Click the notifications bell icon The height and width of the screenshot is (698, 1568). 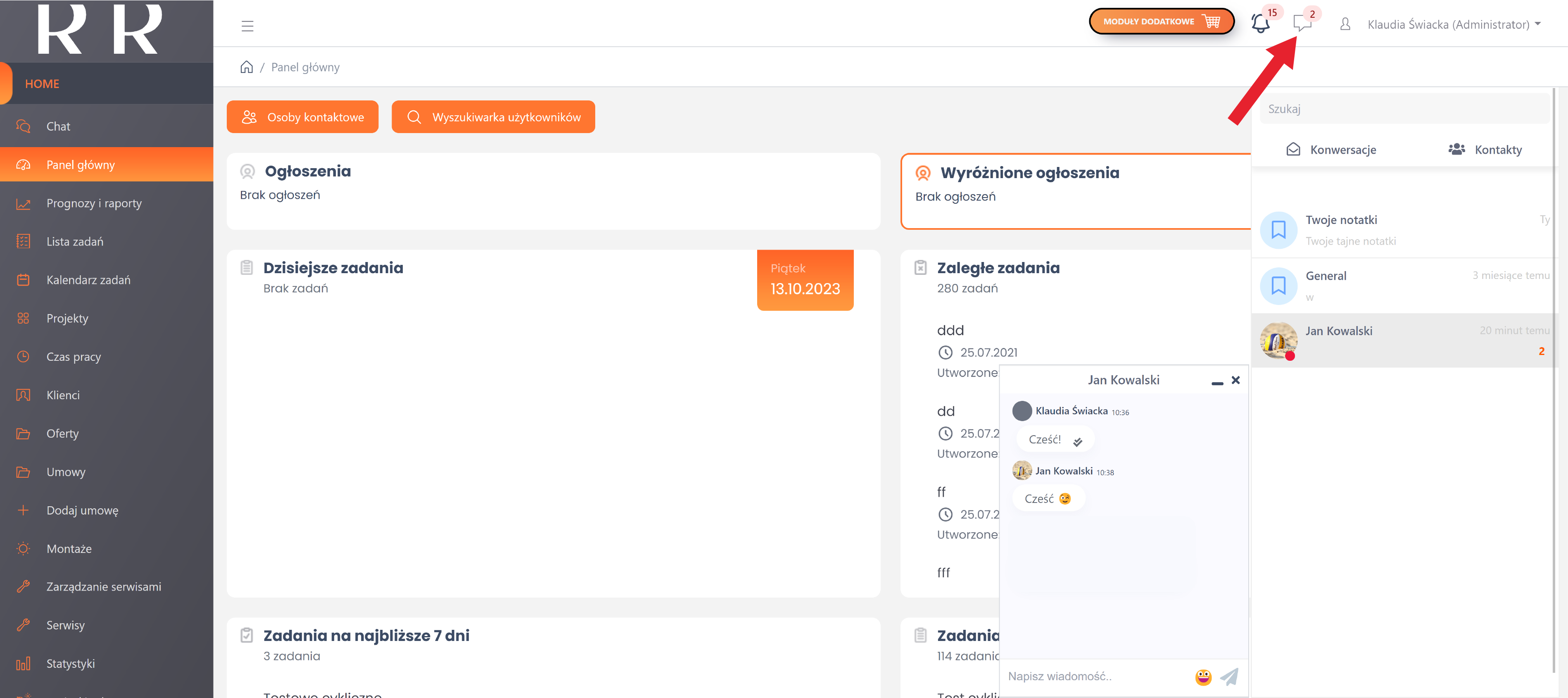point(1259,24)
